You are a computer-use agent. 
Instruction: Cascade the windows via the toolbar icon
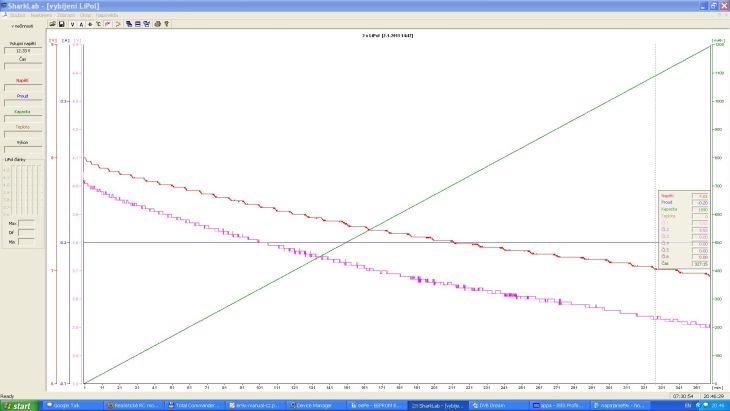point(129,24)
